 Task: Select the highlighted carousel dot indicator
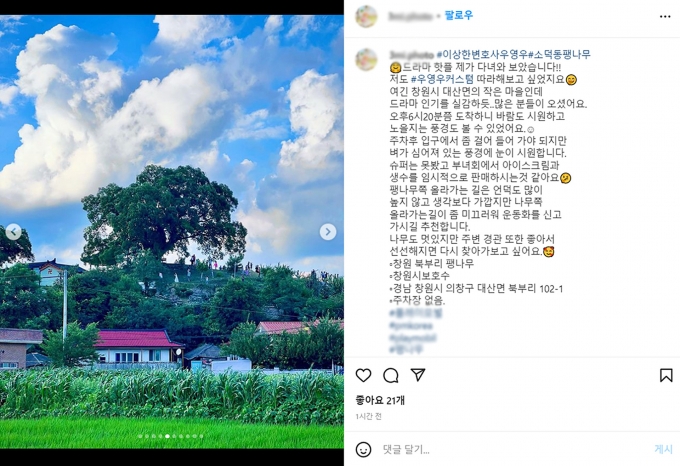coord(167,436)
